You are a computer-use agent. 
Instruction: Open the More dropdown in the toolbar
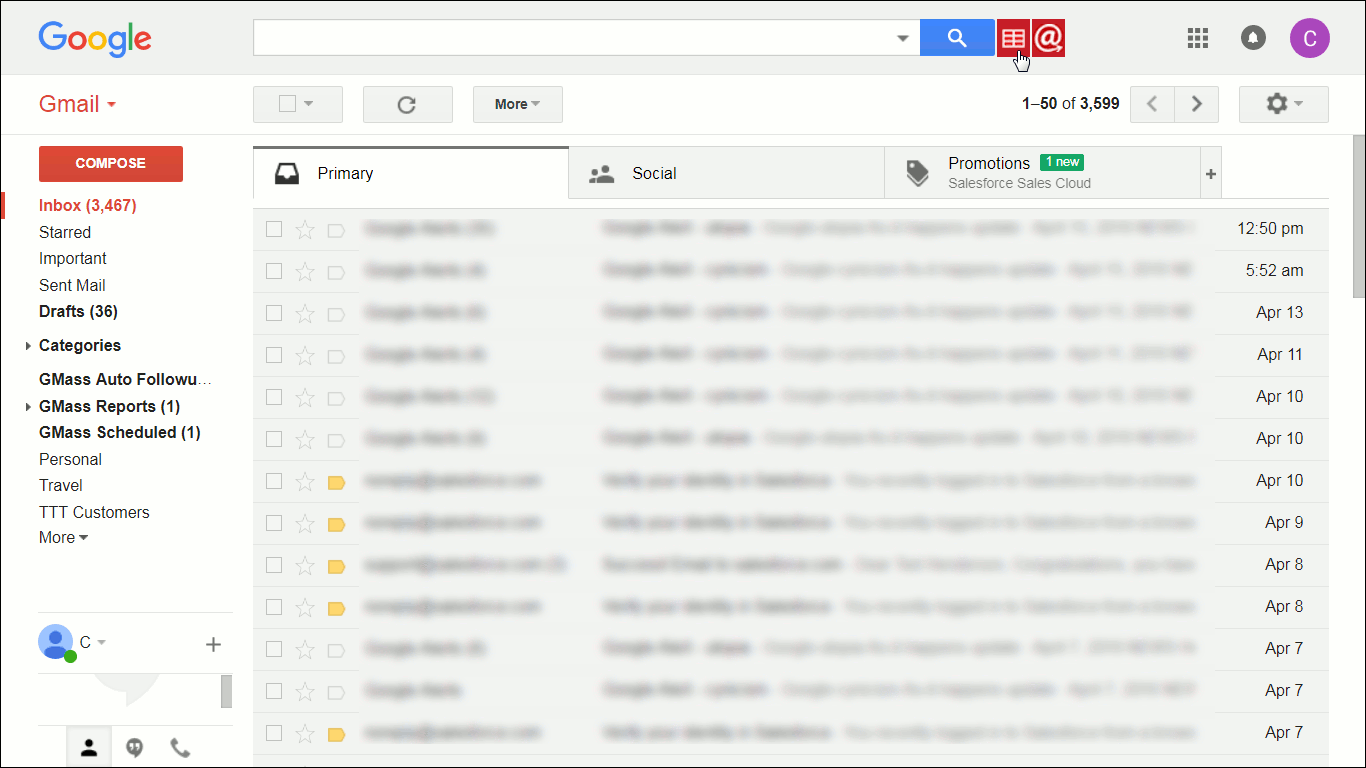pos(517,104)
